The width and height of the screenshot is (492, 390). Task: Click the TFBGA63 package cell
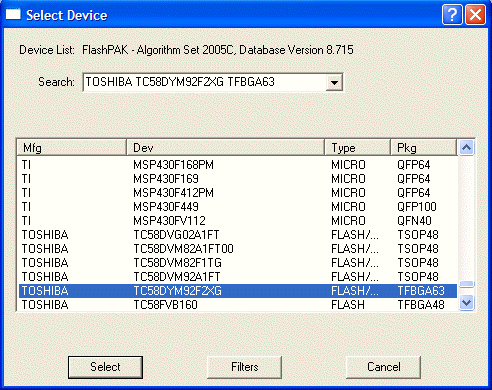421,291
